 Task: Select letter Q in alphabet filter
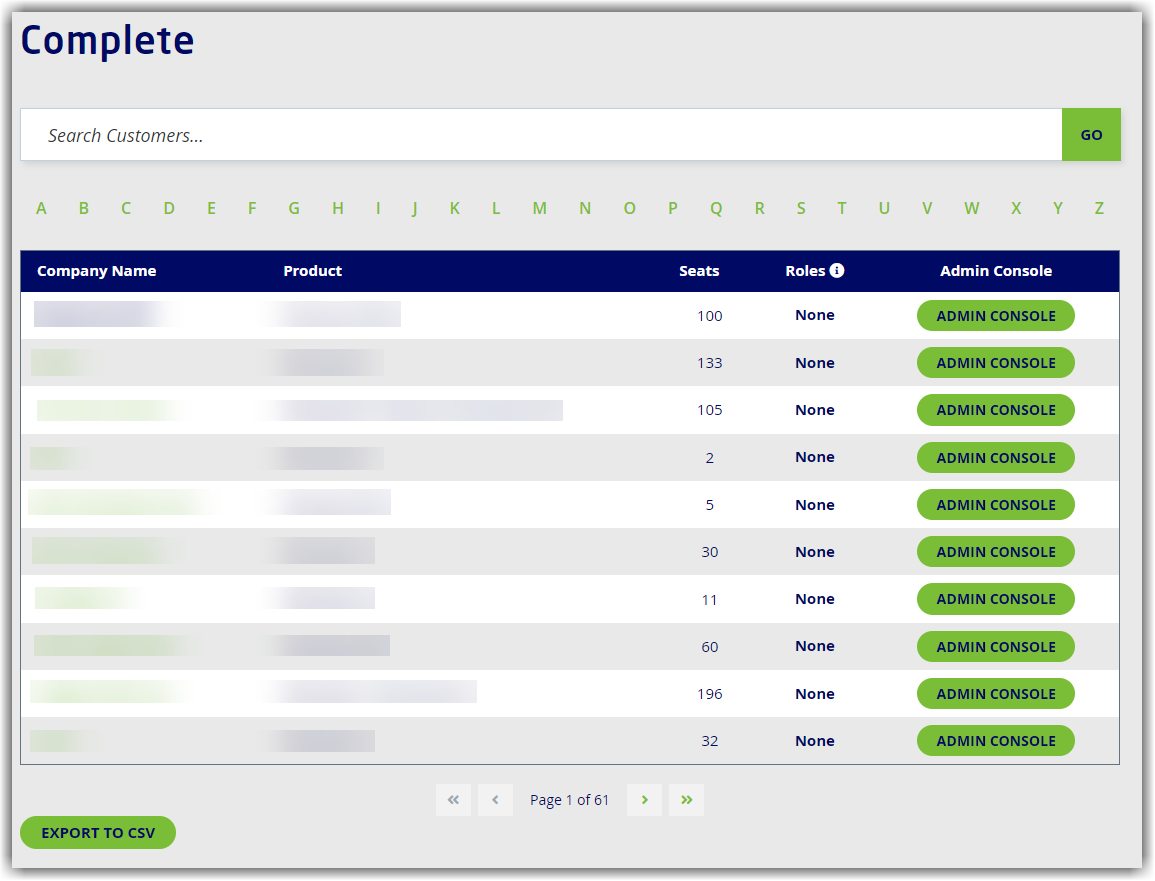[x=716, y=208]
